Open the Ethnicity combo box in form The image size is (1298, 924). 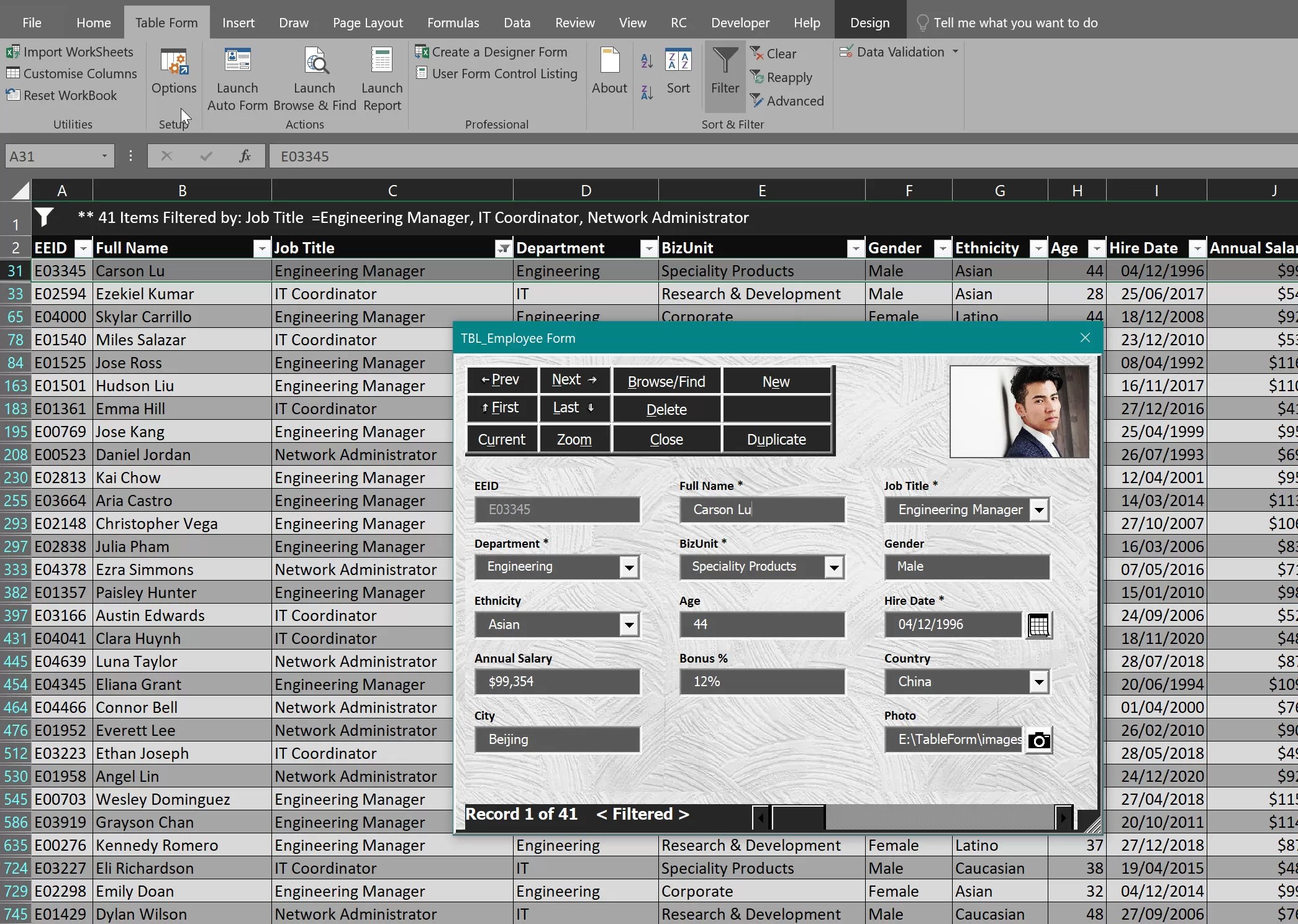(629, 625)
